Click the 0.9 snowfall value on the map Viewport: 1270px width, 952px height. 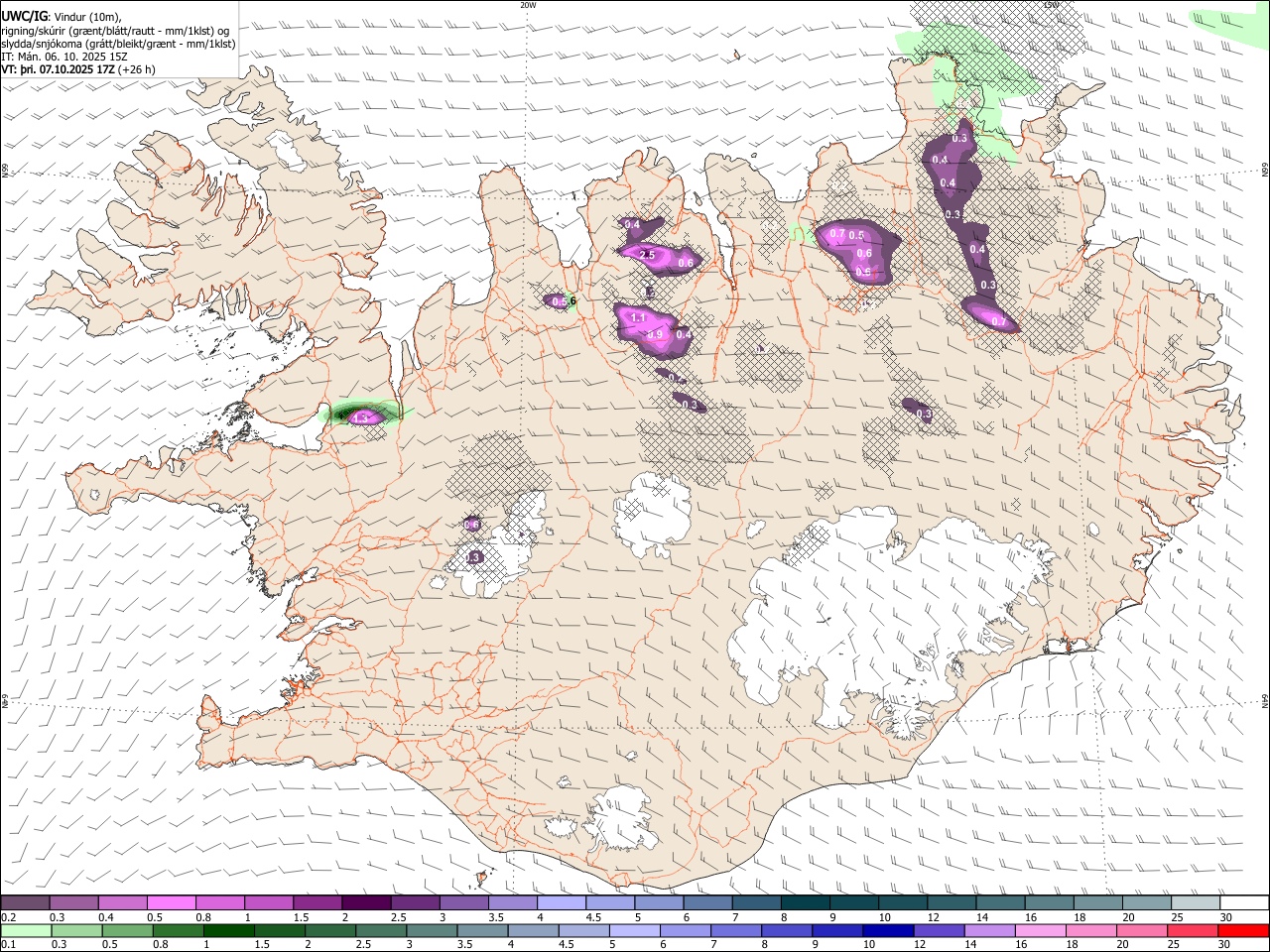click(655, 335)
